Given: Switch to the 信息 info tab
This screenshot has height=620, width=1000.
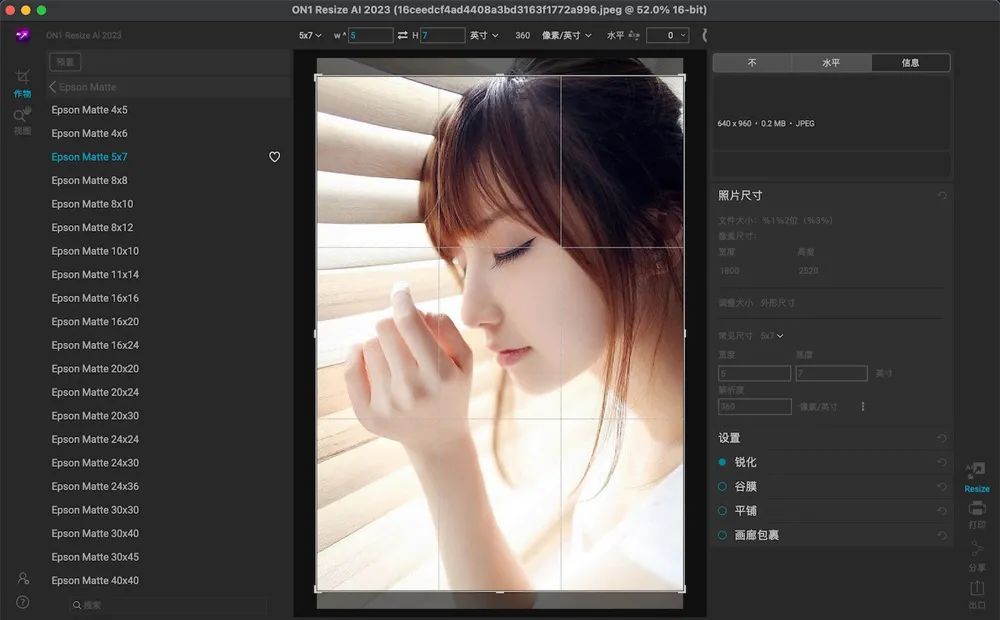Looking at the screenshot, I should tap(910, 63).
